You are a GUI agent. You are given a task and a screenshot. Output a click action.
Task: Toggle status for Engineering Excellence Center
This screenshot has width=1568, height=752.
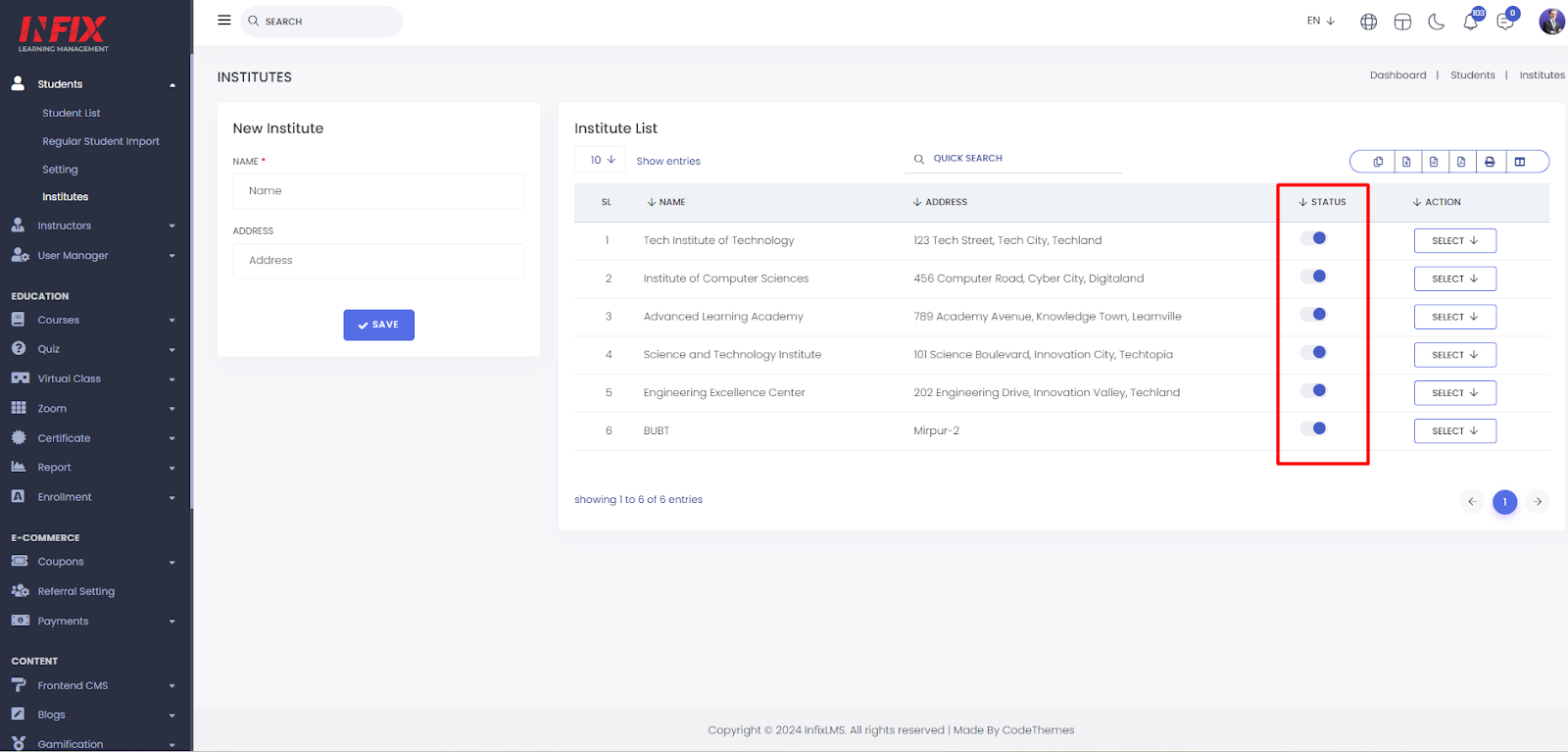pyautogui.click(x=1312, y=390)
